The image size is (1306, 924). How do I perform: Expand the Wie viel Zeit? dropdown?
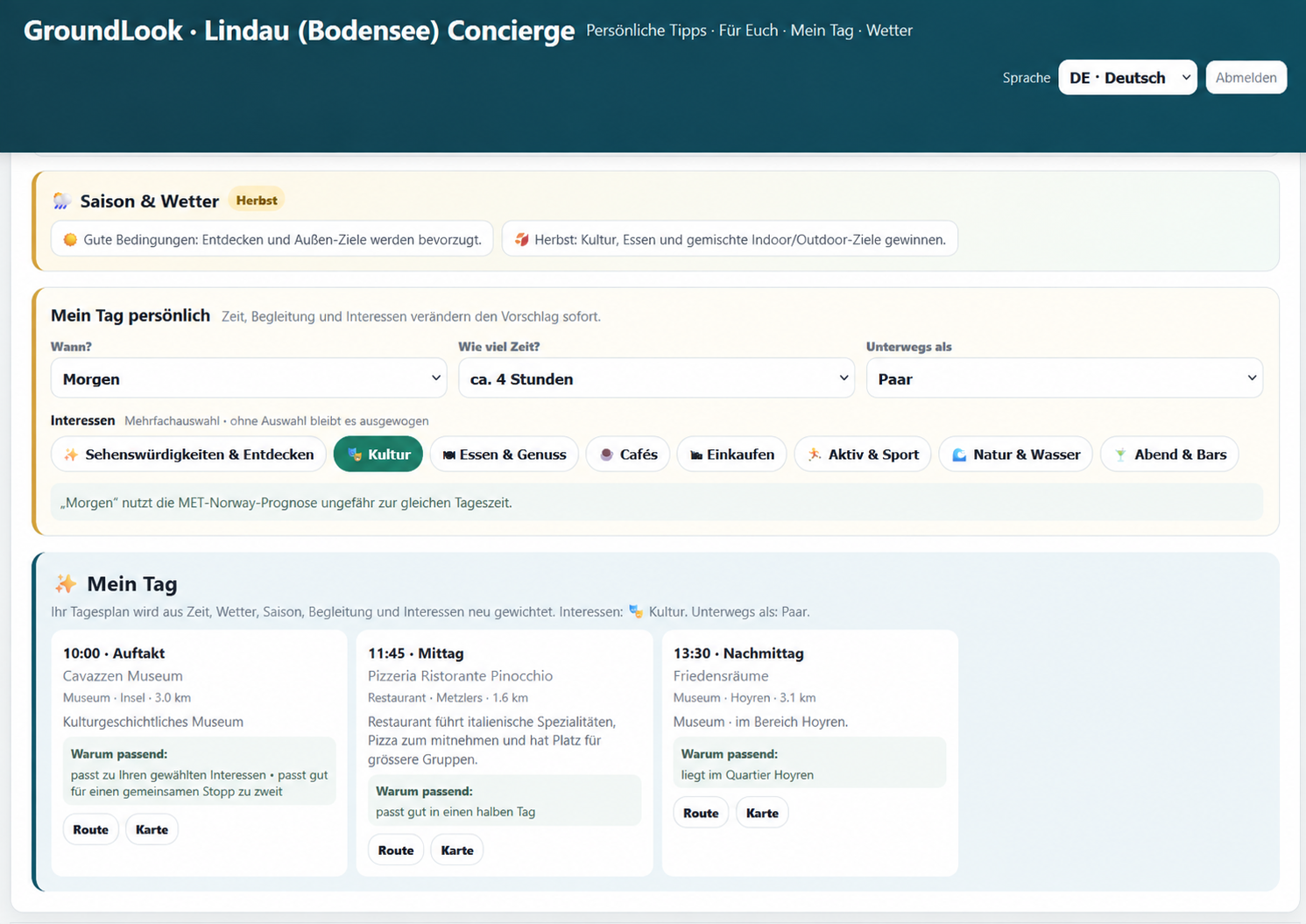tap(656, 378)
